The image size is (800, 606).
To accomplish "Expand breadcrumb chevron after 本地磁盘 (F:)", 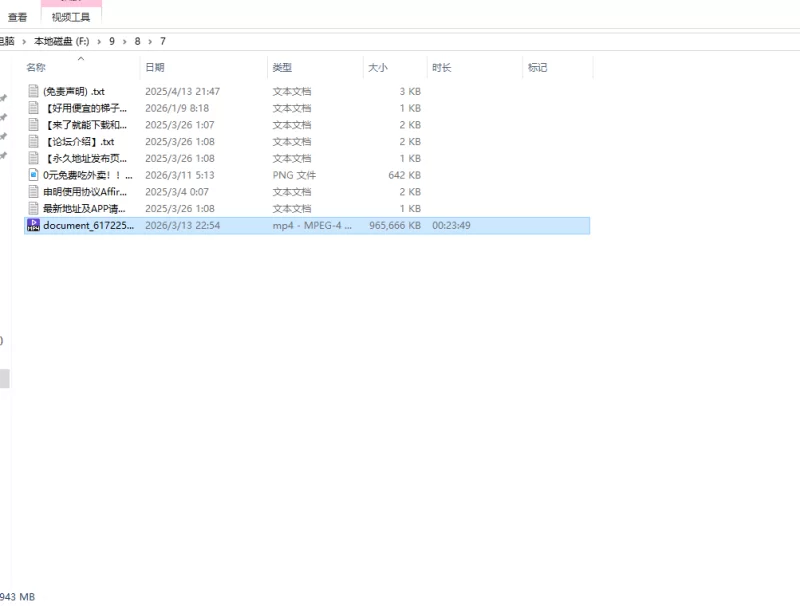I will tap(99, 41).
